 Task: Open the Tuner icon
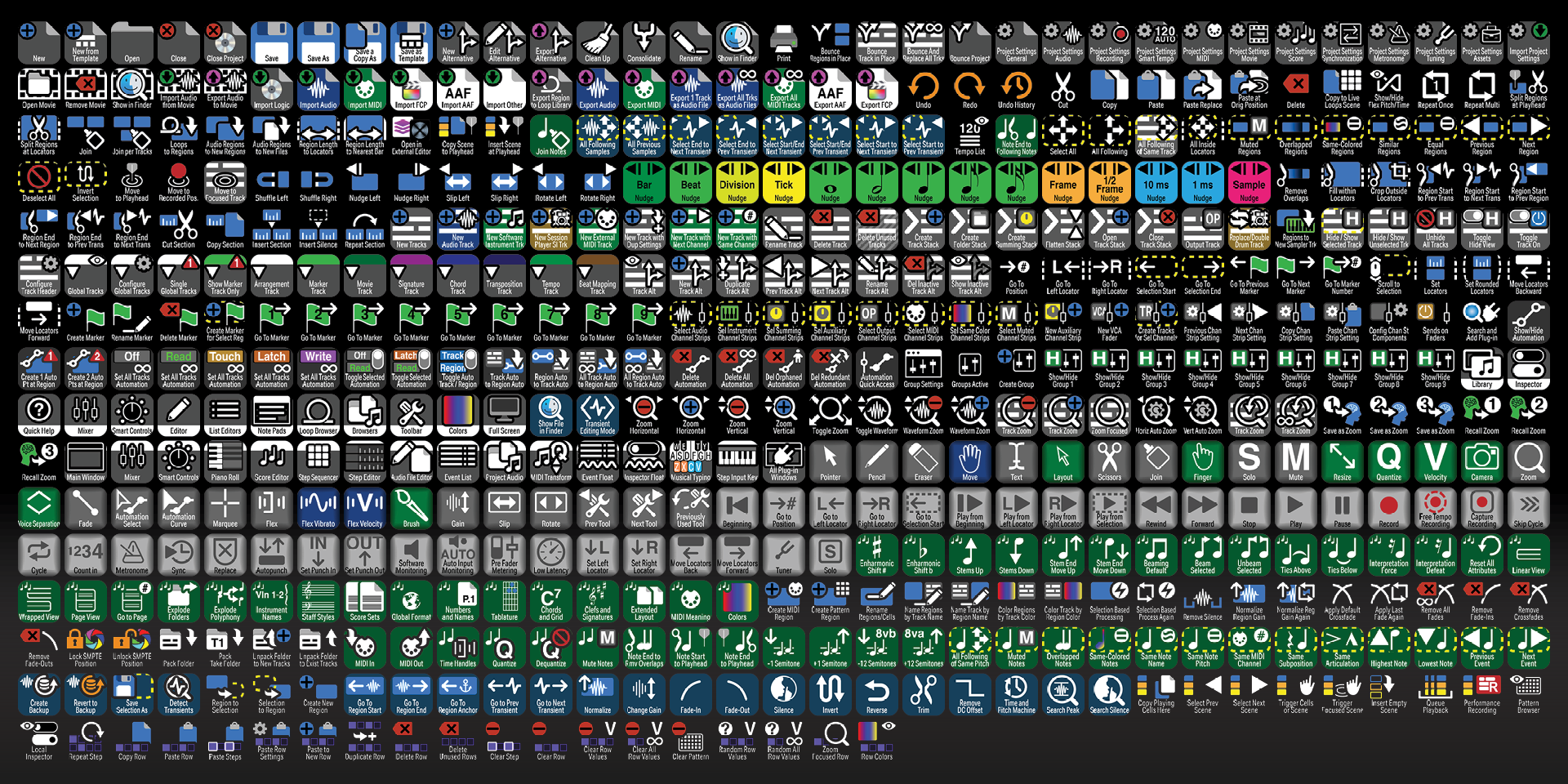783,555
